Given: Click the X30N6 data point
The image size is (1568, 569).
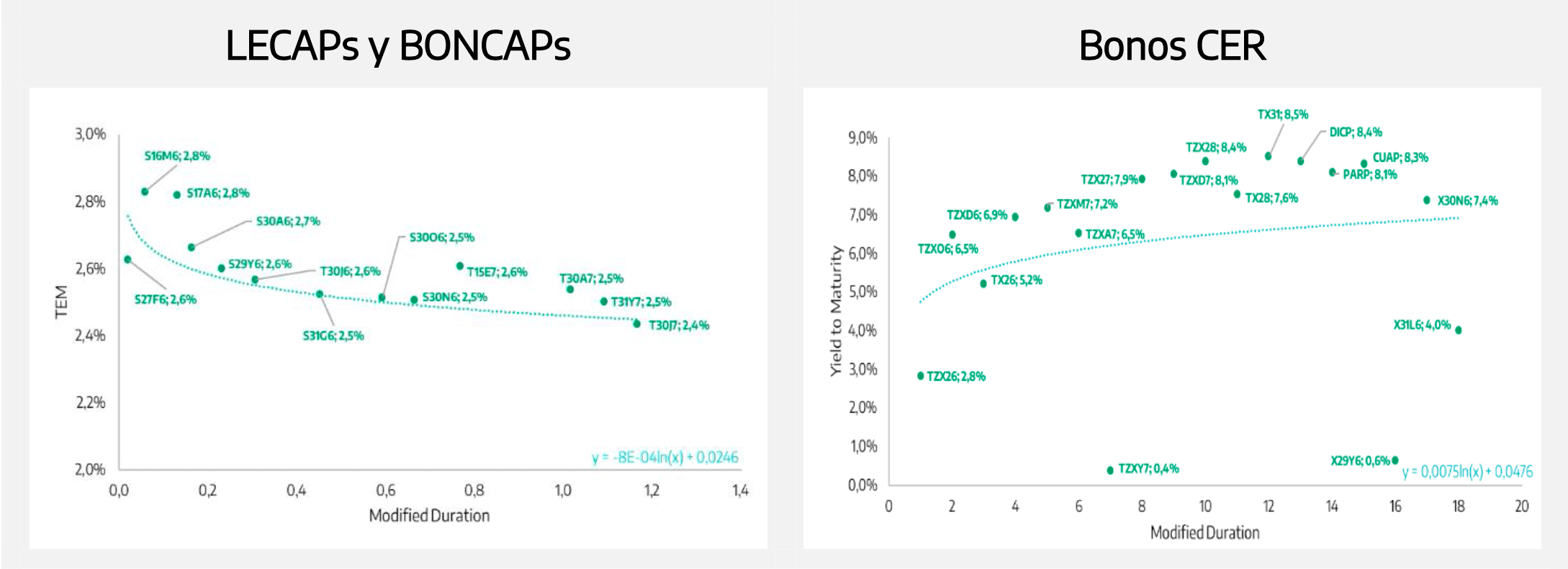Looking at the screenshot, I should click(x=1427, y=200).
